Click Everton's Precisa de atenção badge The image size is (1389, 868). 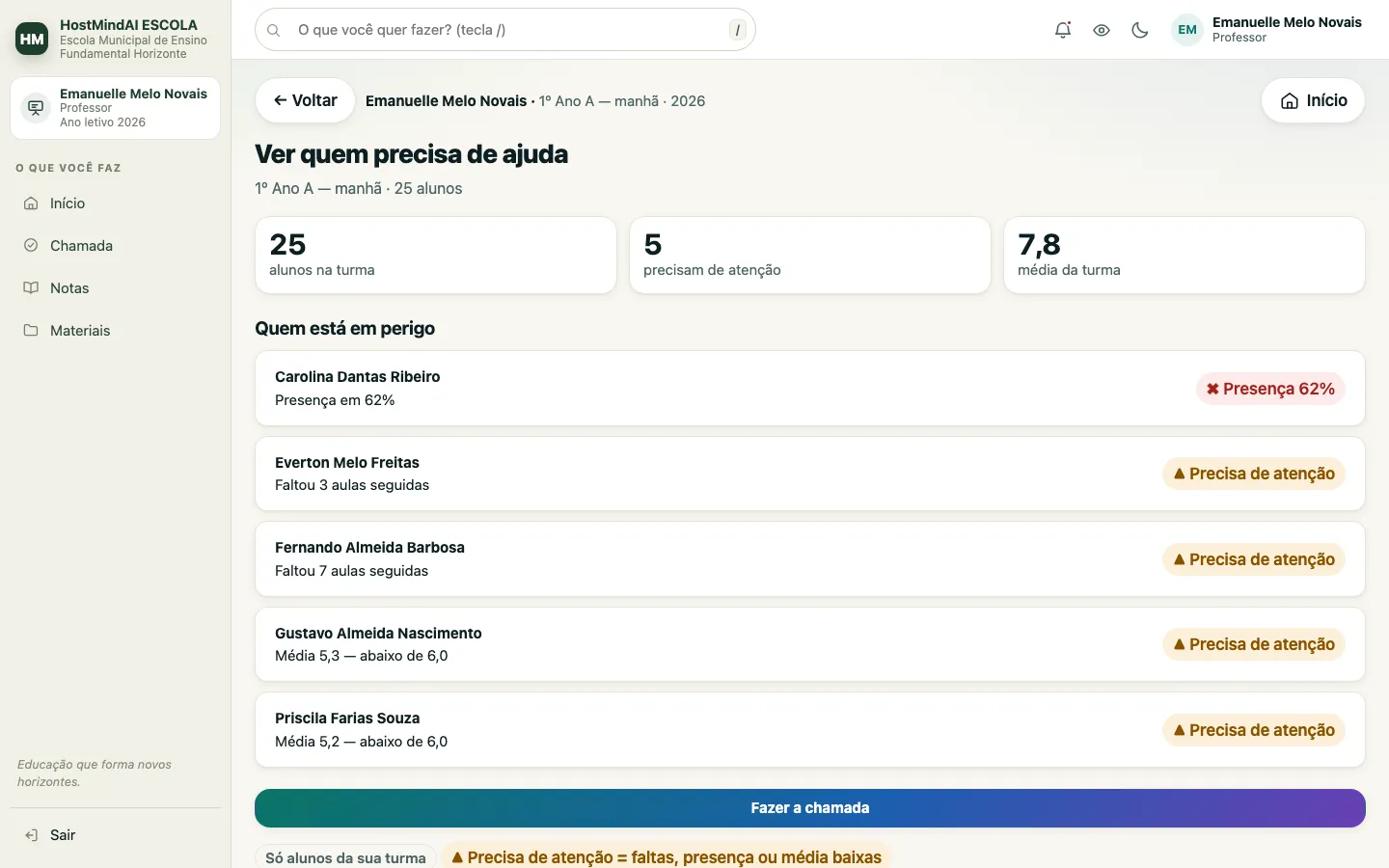click(x=1254, y=474)
